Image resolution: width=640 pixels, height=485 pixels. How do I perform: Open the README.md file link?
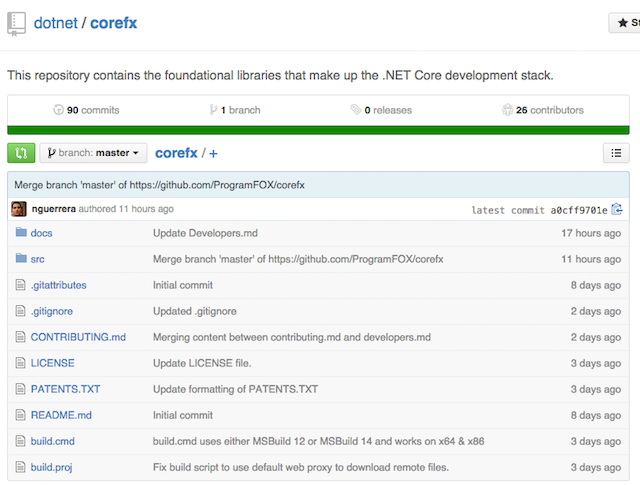61,415
